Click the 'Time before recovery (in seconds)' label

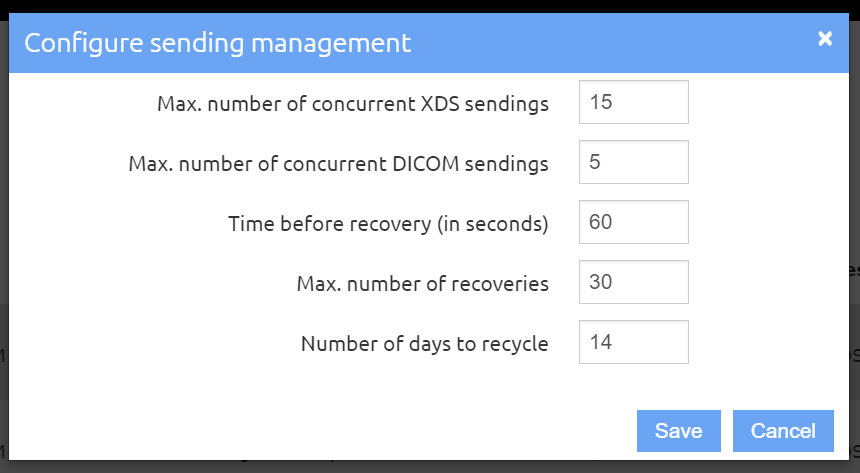(x=388, y=224)
